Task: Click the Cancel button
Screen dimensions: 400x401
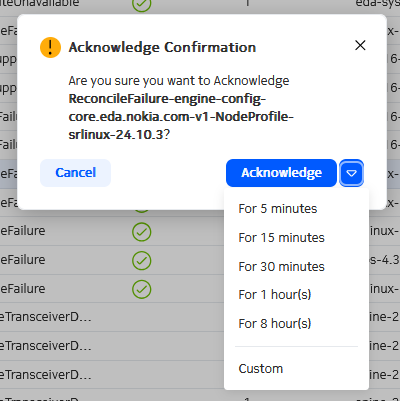Action: pyautogui.click(x=75, y=173)
